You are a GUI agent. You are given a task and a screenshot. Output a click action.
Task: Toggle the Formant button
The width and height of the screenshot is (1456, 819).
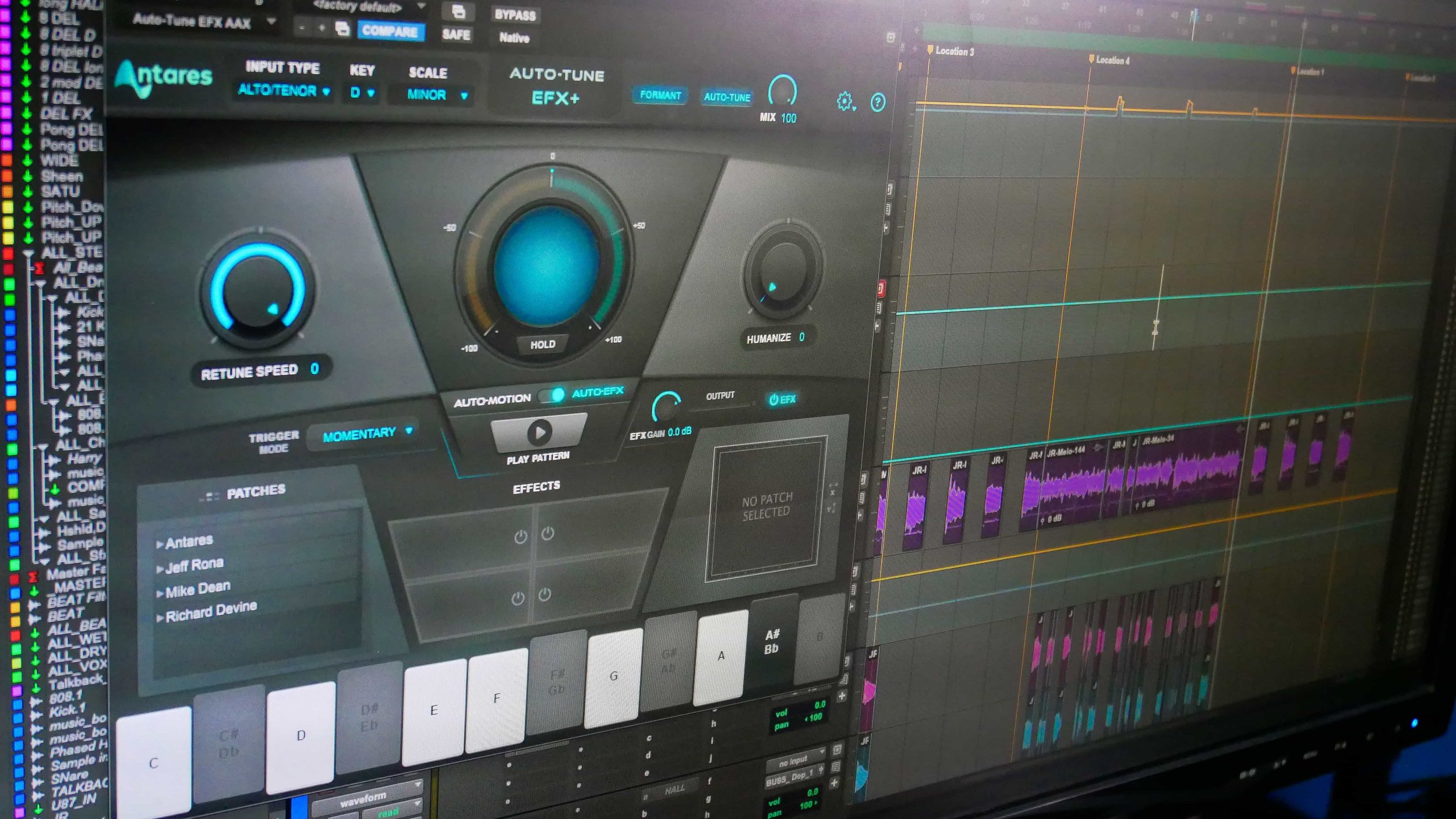[x=660, y=95]
